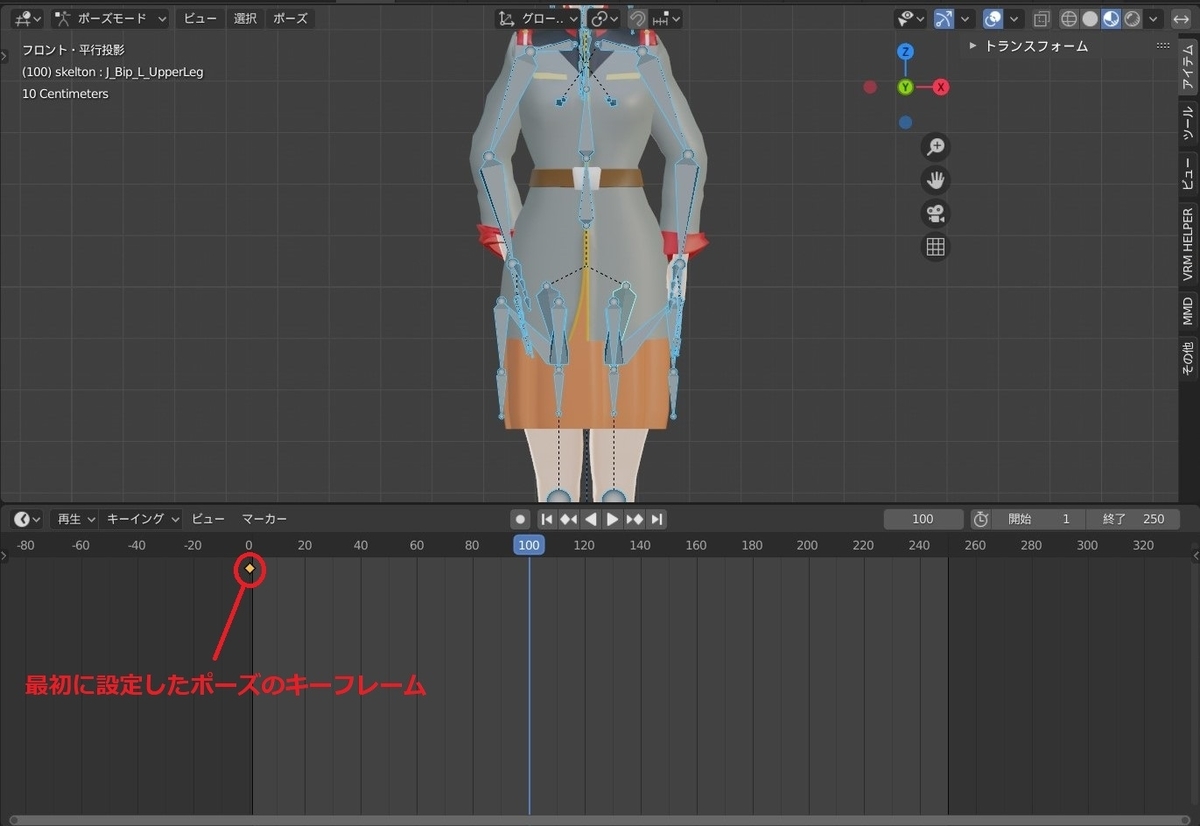Image resolution: width=1200 pixels, height=826 pixels.
Task: Toggle snapping magnet icon
Action: [637, 18]
